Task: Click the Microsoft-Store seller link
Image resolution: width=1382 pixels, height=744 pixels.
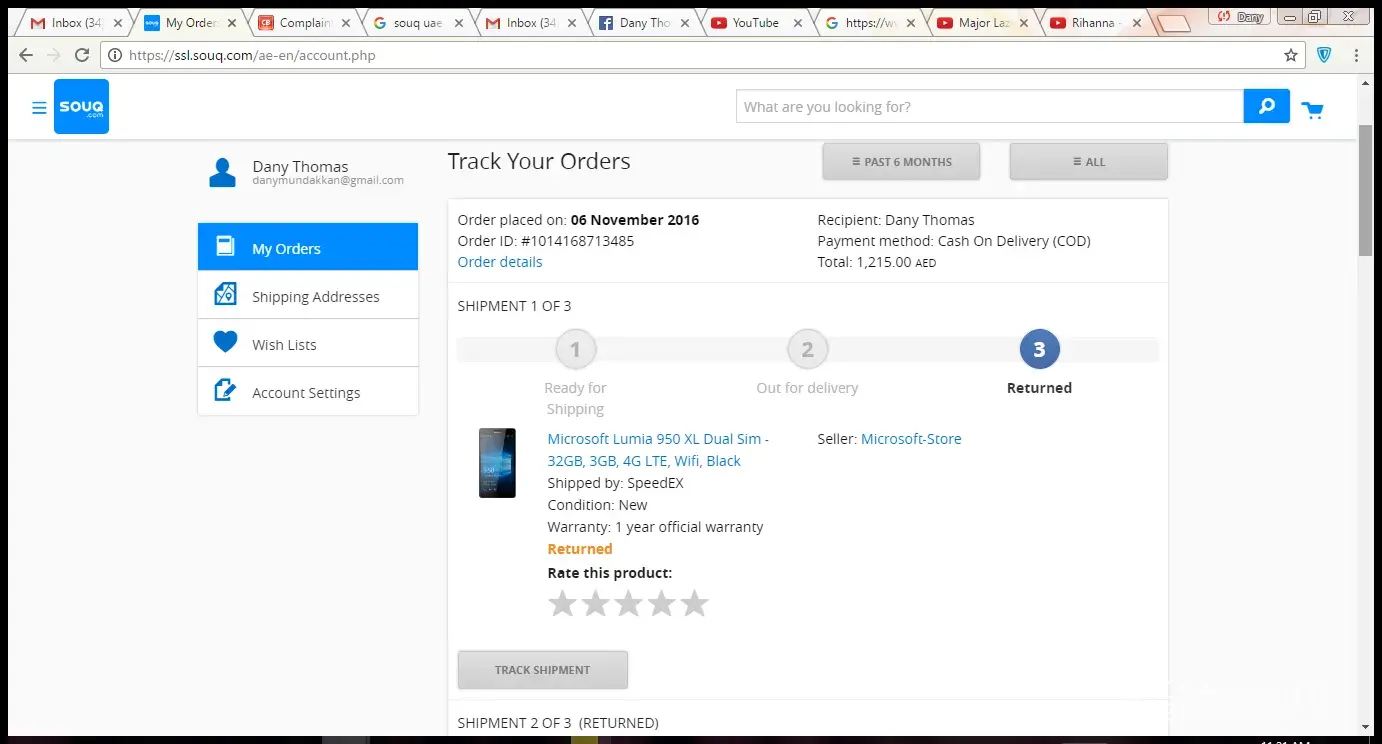Action: 911,439
